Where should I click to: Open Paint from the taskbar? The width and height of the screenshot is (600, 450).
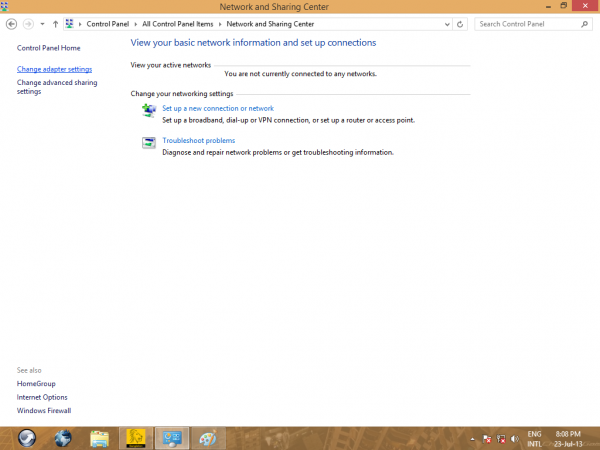coord(208,438)
